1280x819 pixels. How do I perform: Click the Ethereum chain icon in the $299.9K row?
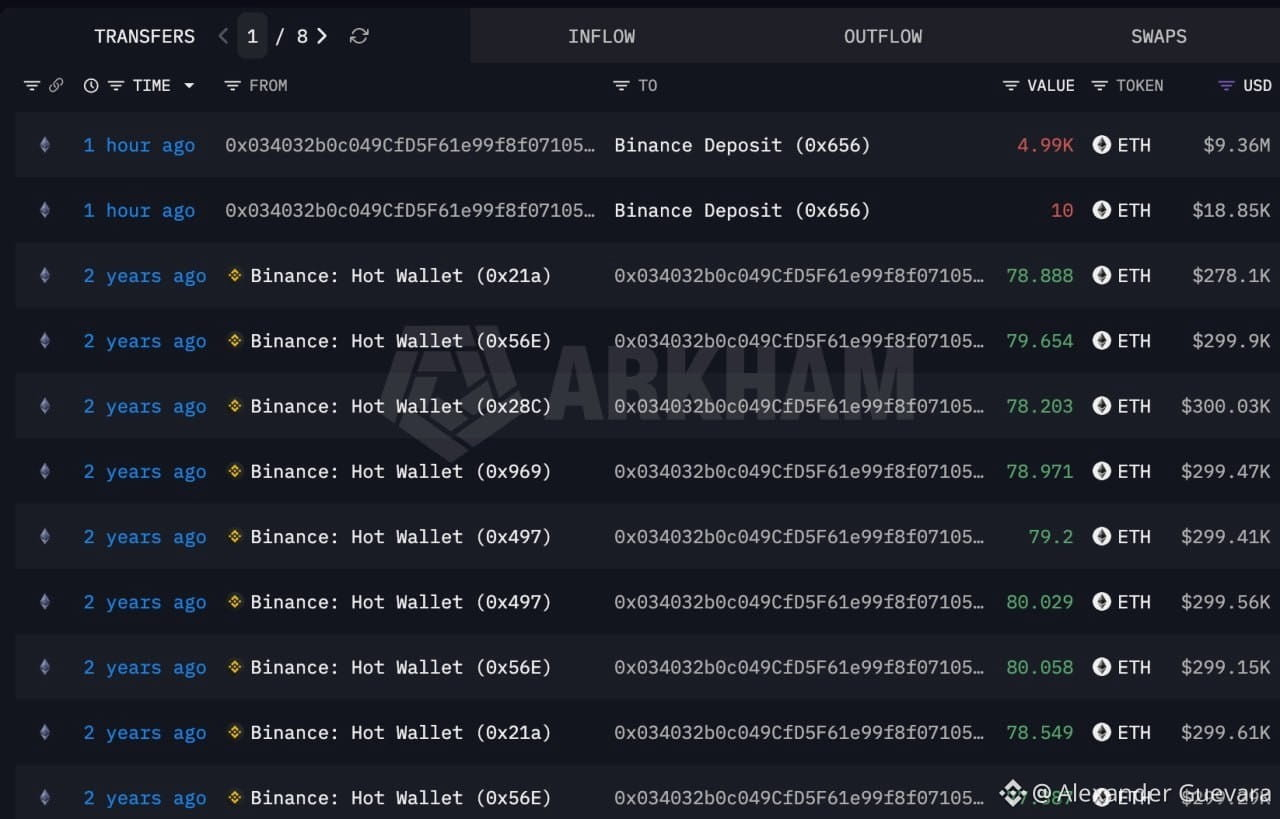click(44, 341)
